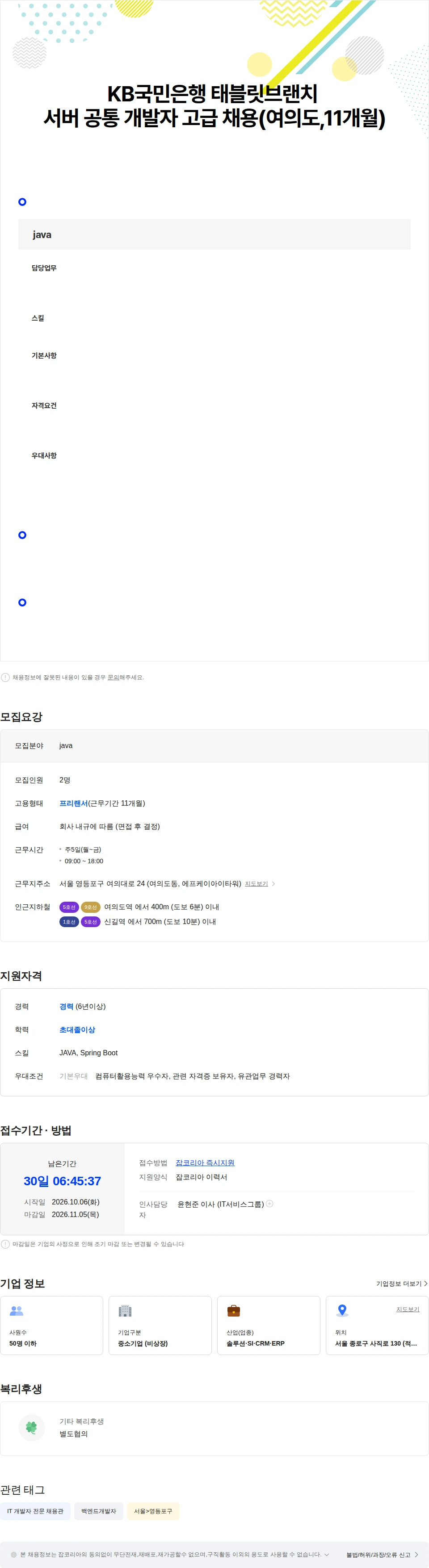The image size is (429, 1568).
Task: Click the 서울 종로구 사직로 130 location text
Action: pyautogui.click(x=376, y=1343)
